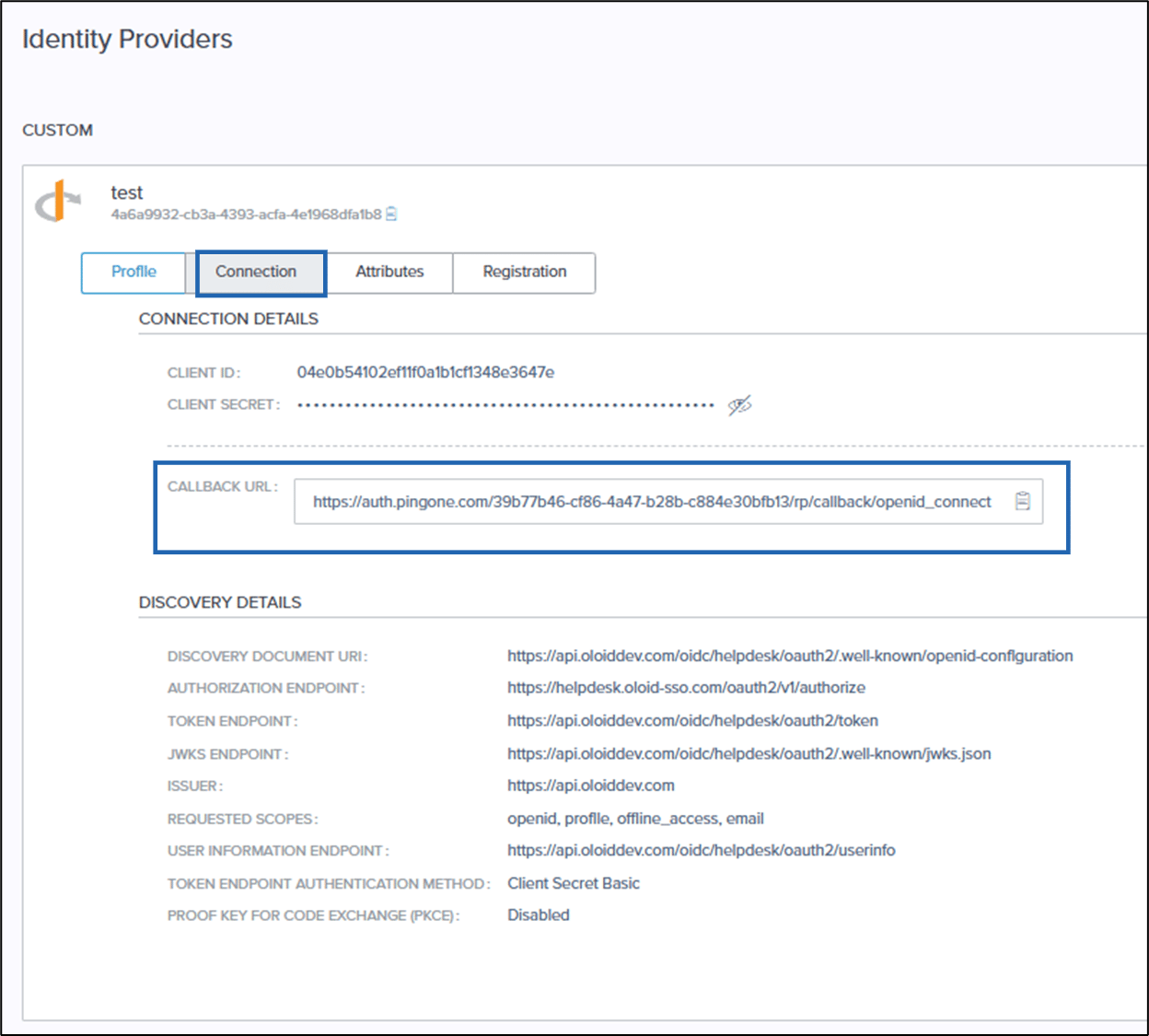Click the OpenID provider logo icon
The image size is (1149, 1036).
coord(58,202)
